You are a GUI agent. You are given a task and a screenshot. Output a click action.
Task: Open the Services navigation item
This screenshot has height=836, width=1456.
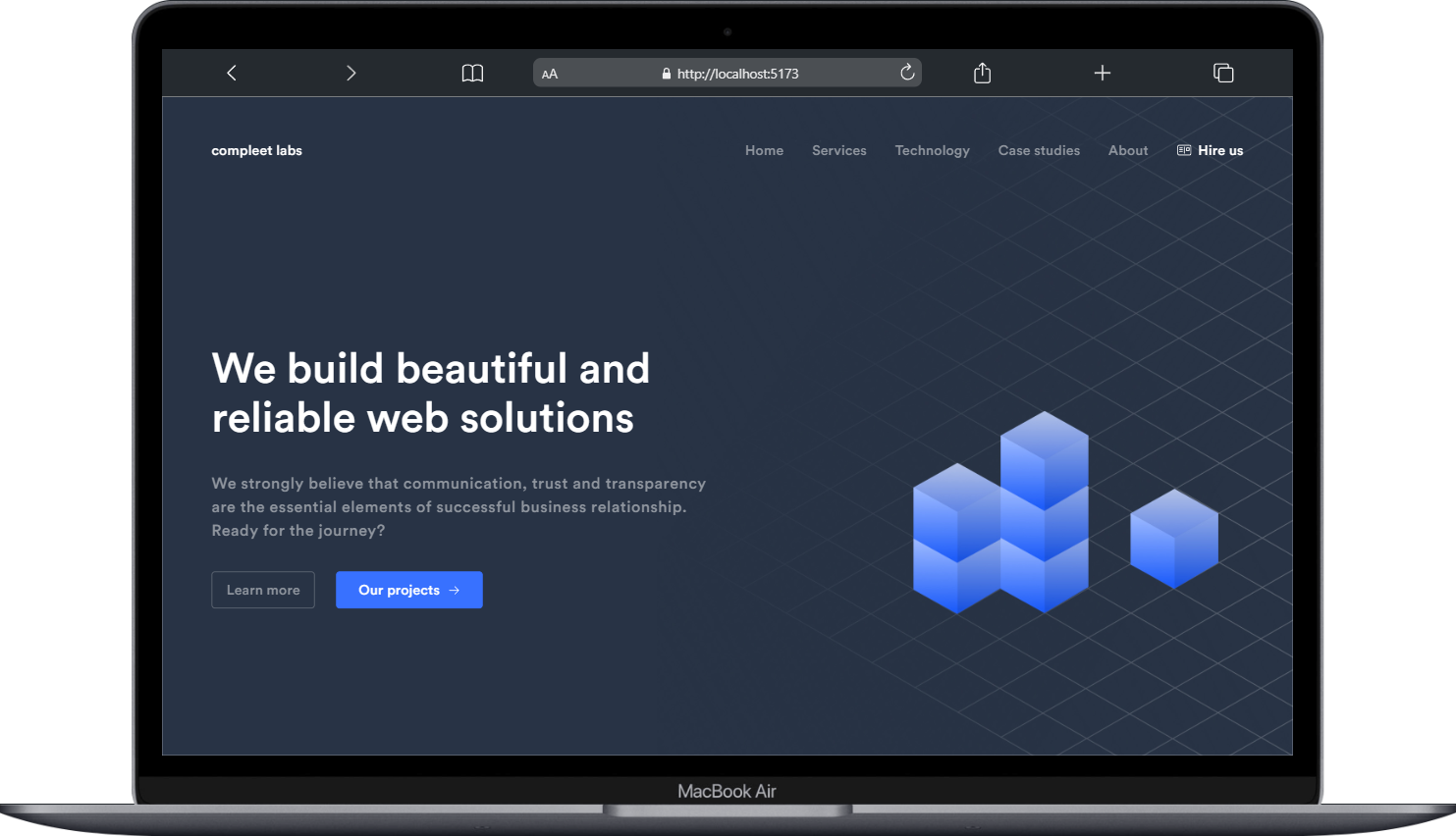(x=838, y=150)
